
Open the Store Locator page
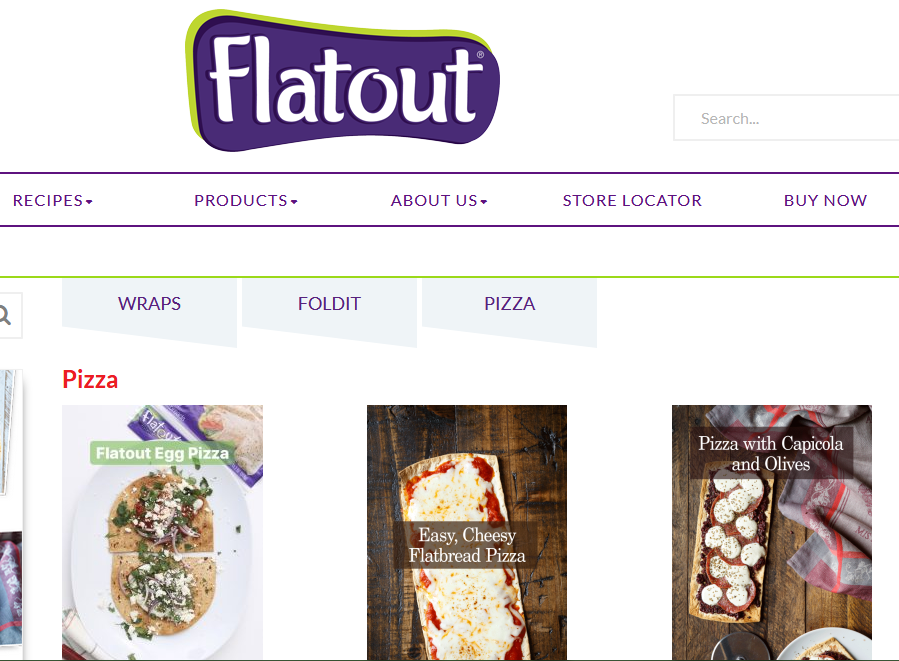coord(632,201)
